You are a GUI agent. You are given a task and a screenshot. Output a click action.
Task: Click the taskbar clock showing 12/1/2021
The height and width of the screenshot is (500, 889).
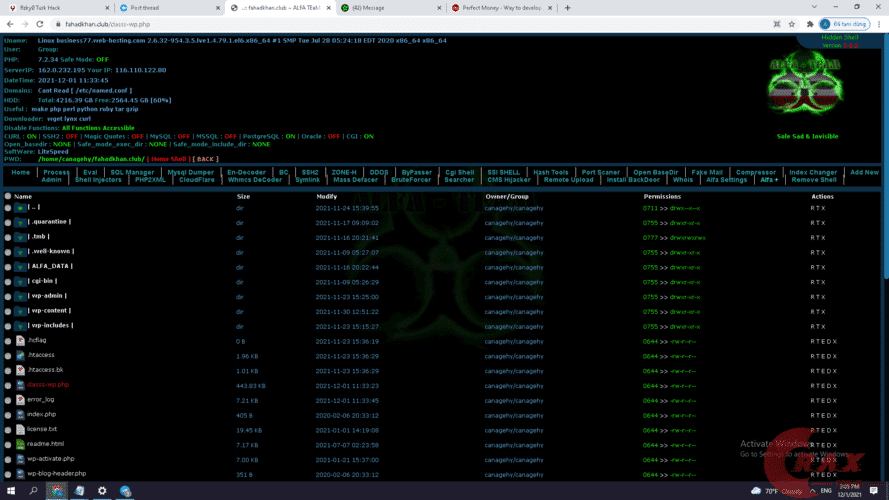tap(849, 490)
